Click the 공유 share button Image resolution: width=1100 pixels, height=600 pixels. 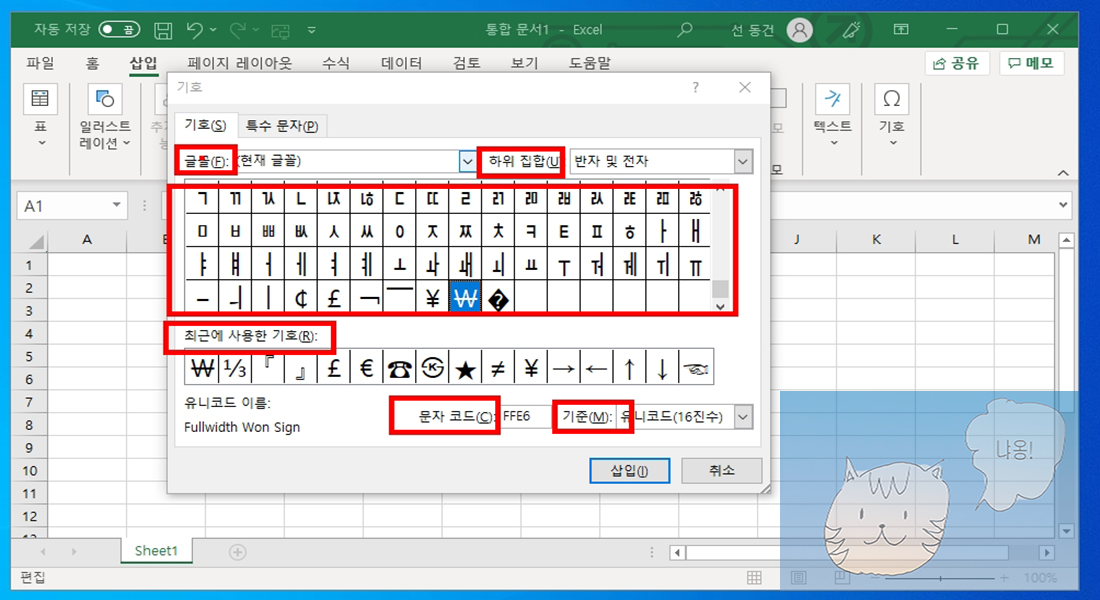point(957,63)
